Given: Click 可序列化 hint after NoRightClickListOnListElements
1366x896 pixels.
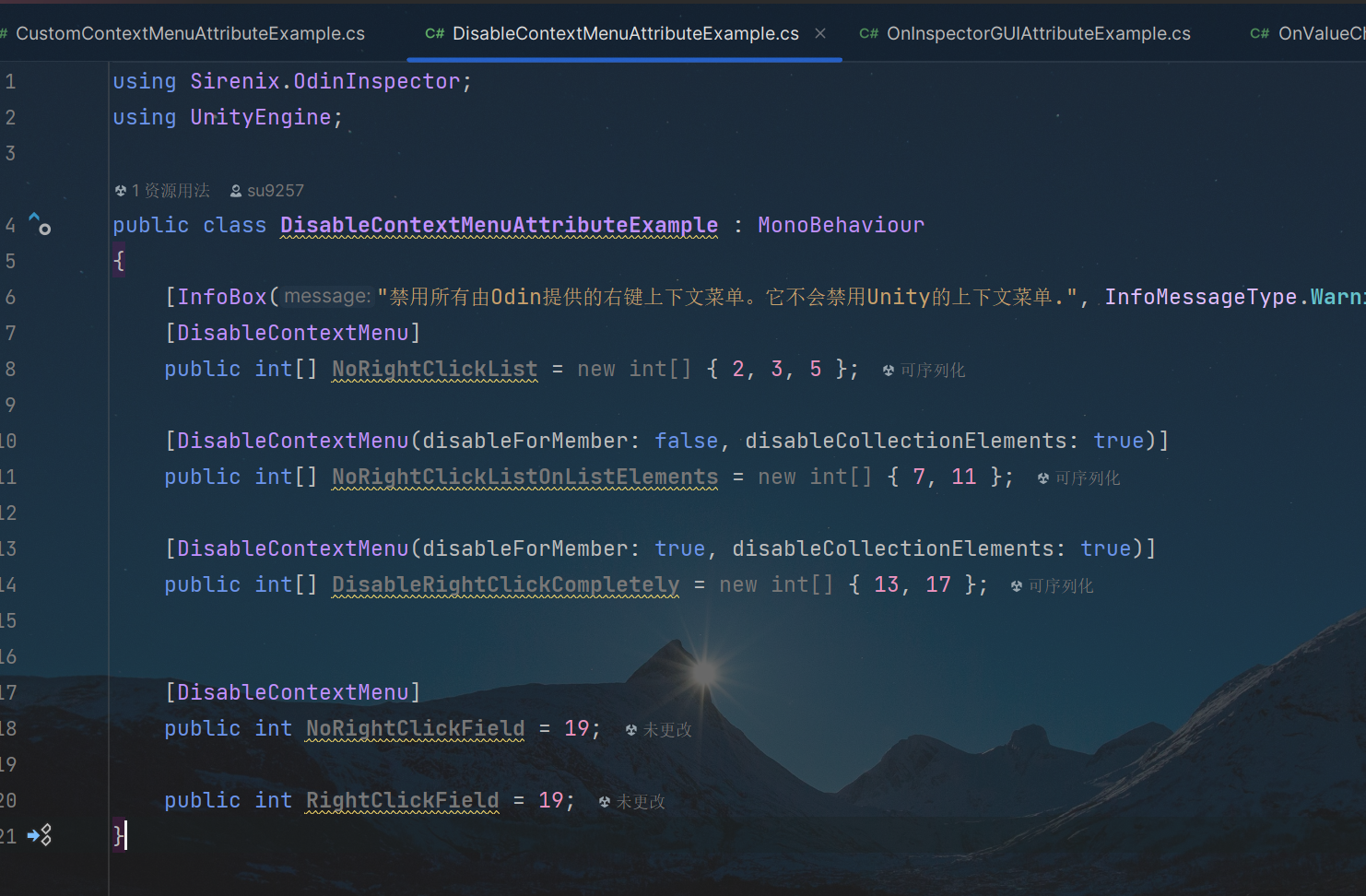Looking at the screenshot, I should (x=1088, y=478).
